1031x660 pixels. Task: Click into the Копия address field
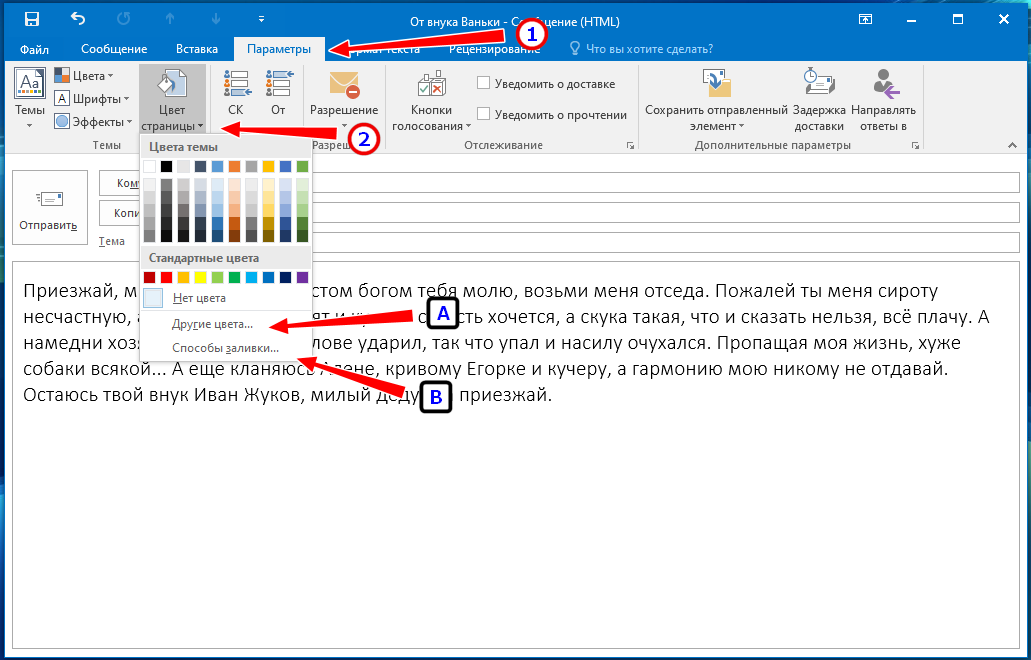click(x=665, y=212)
